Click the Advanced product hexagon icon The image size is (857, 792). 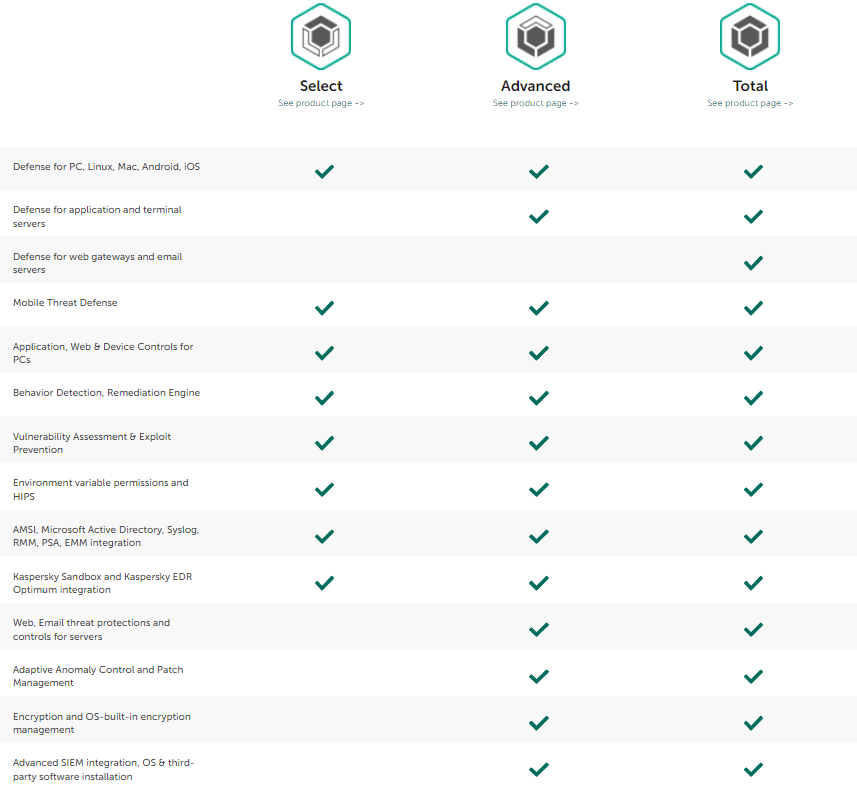[x=536, y=36]
